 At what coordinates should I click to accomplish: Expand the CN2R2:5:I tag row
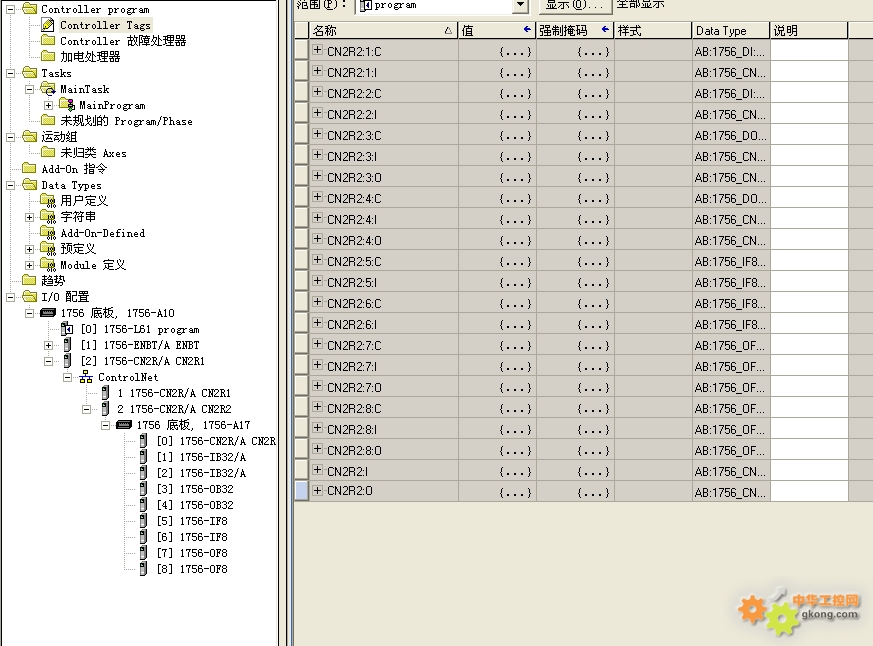tap(317, 281)
